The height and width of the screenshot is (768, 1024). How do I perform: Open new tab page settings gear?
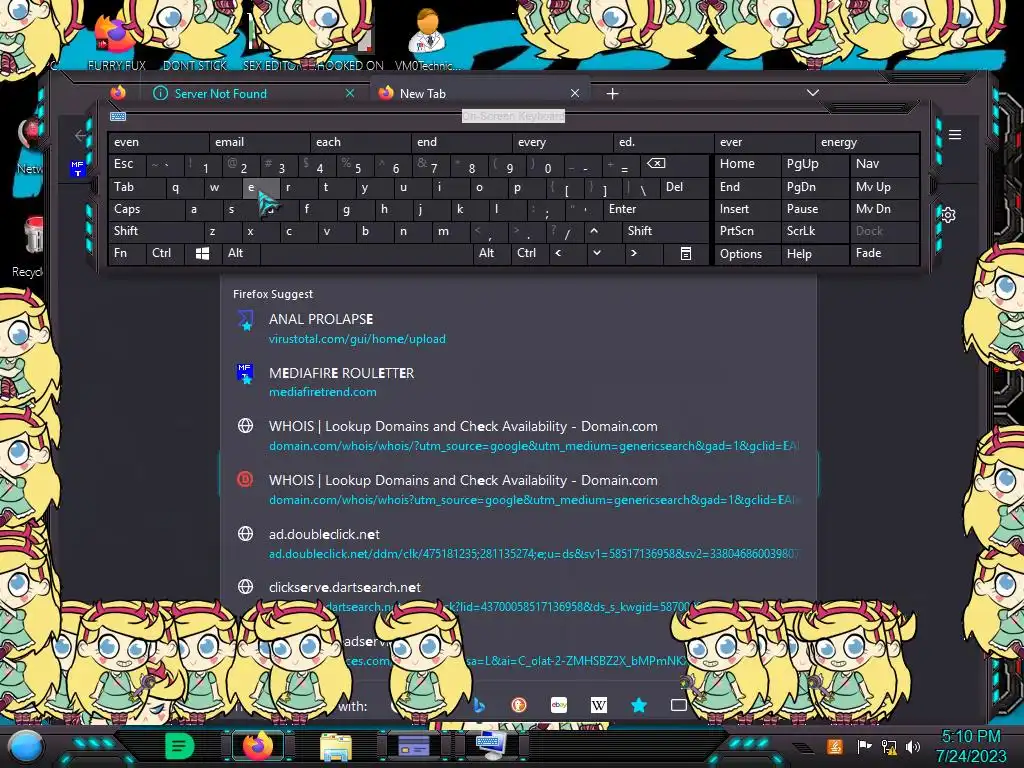pos(948,215)
